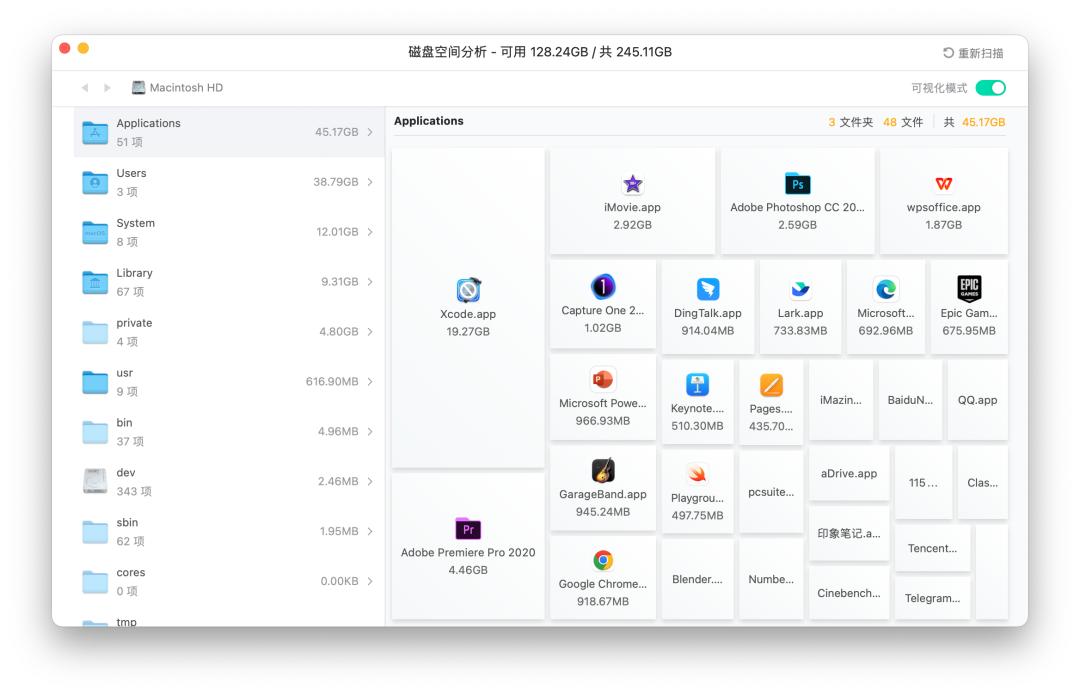The width and height of the screenshot is (1080, 695).
Task: Click the Google Chrome icon
Action: (x=603, y=561)
